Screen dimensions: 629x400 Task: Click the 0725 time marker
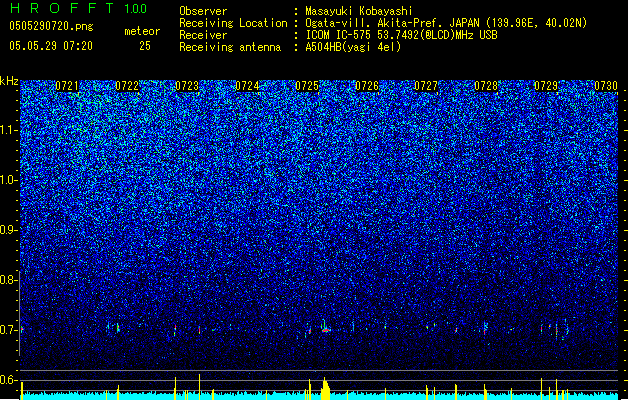pyautogui.click(x=307, y=86)
